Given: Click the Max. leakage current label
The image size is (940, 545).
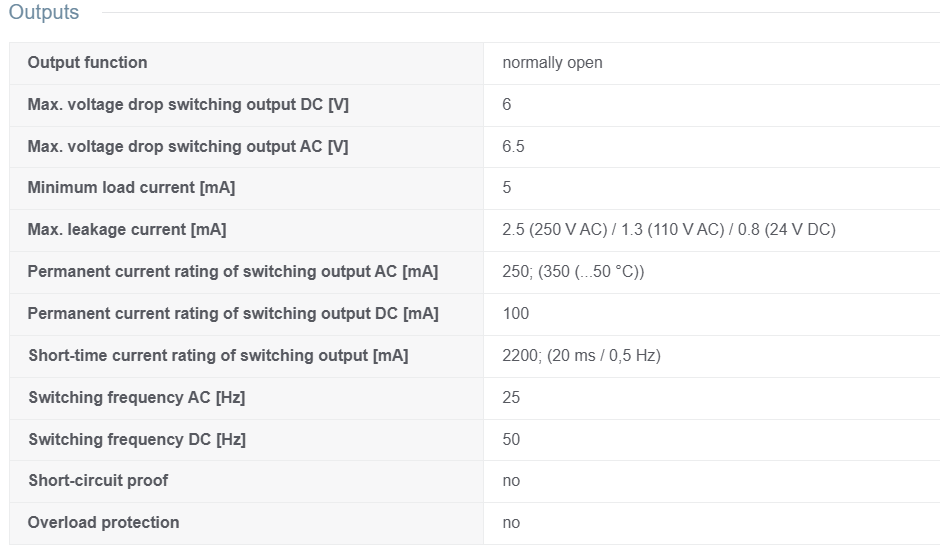Looking at the screenshot, I should pos(127,230).
